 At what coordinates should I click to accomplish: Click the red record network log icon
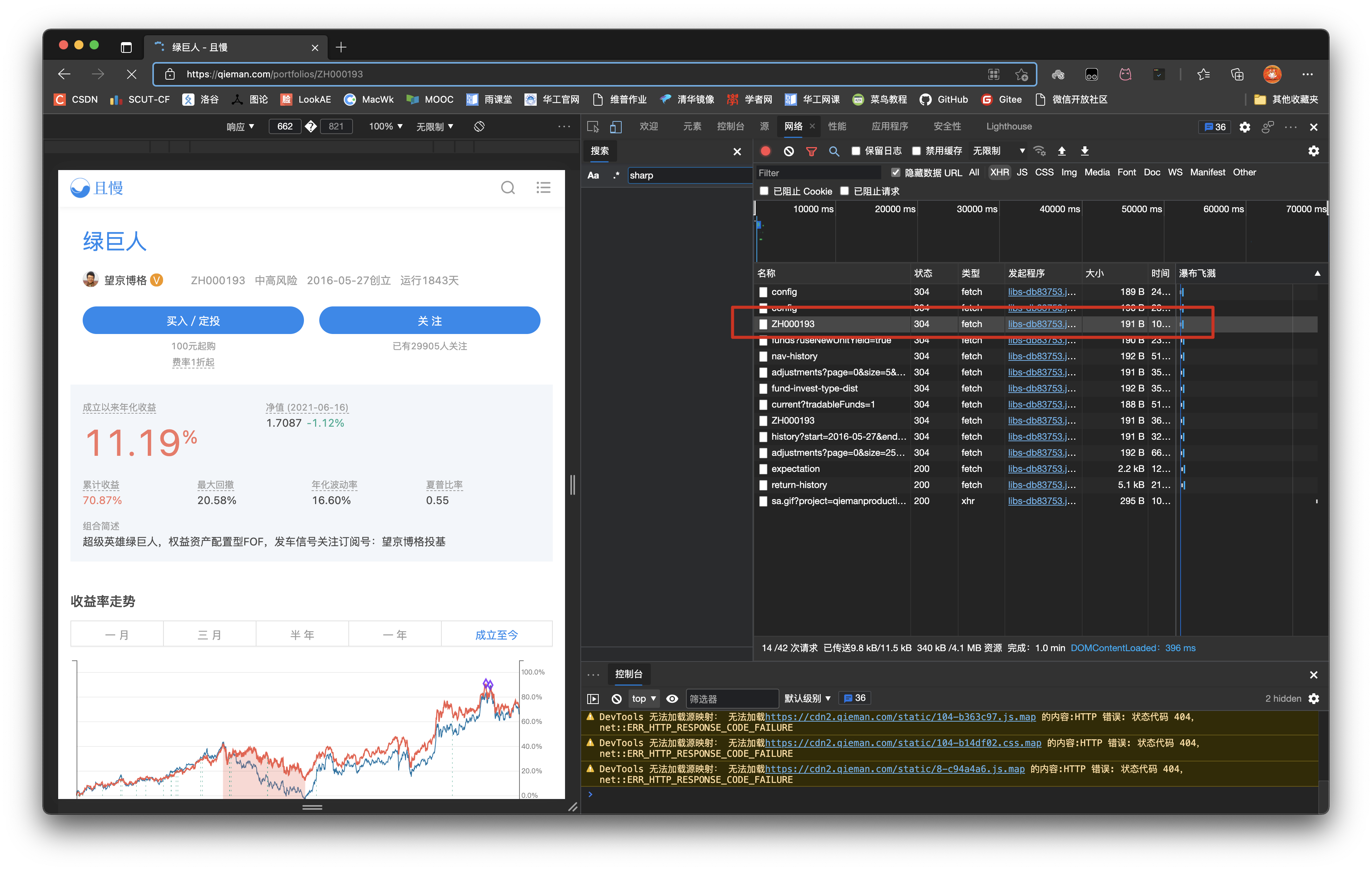point(765,151)
